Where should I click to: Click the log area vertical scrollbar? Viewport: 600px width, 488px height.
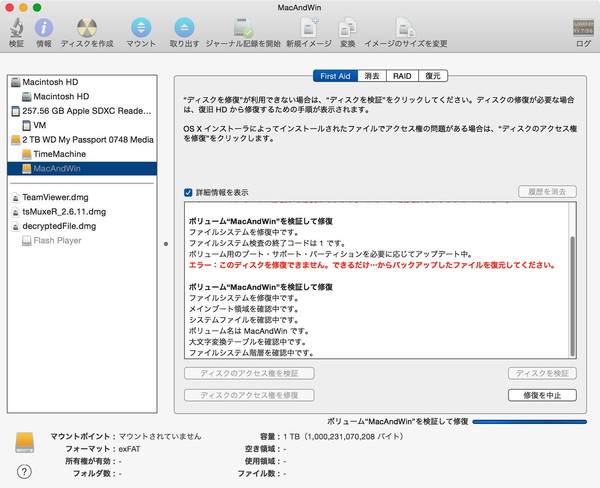[x=572, y=297]
